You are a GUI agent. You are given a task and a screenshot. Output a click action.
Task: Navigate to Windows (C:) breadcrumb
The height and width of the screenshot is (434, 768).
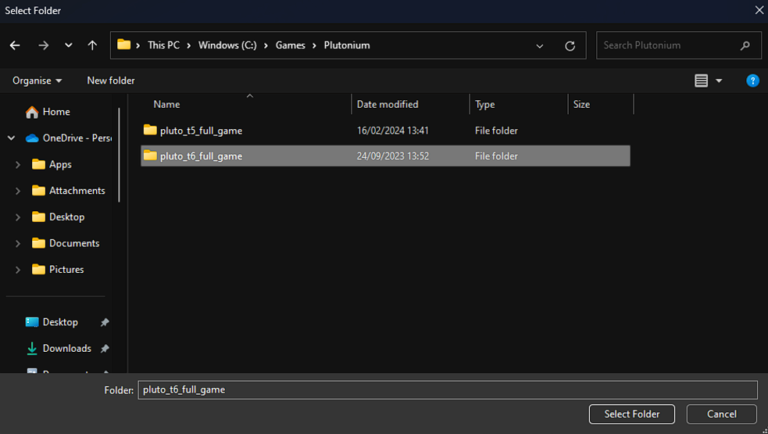pyautogui.click(x=227, y=45)
